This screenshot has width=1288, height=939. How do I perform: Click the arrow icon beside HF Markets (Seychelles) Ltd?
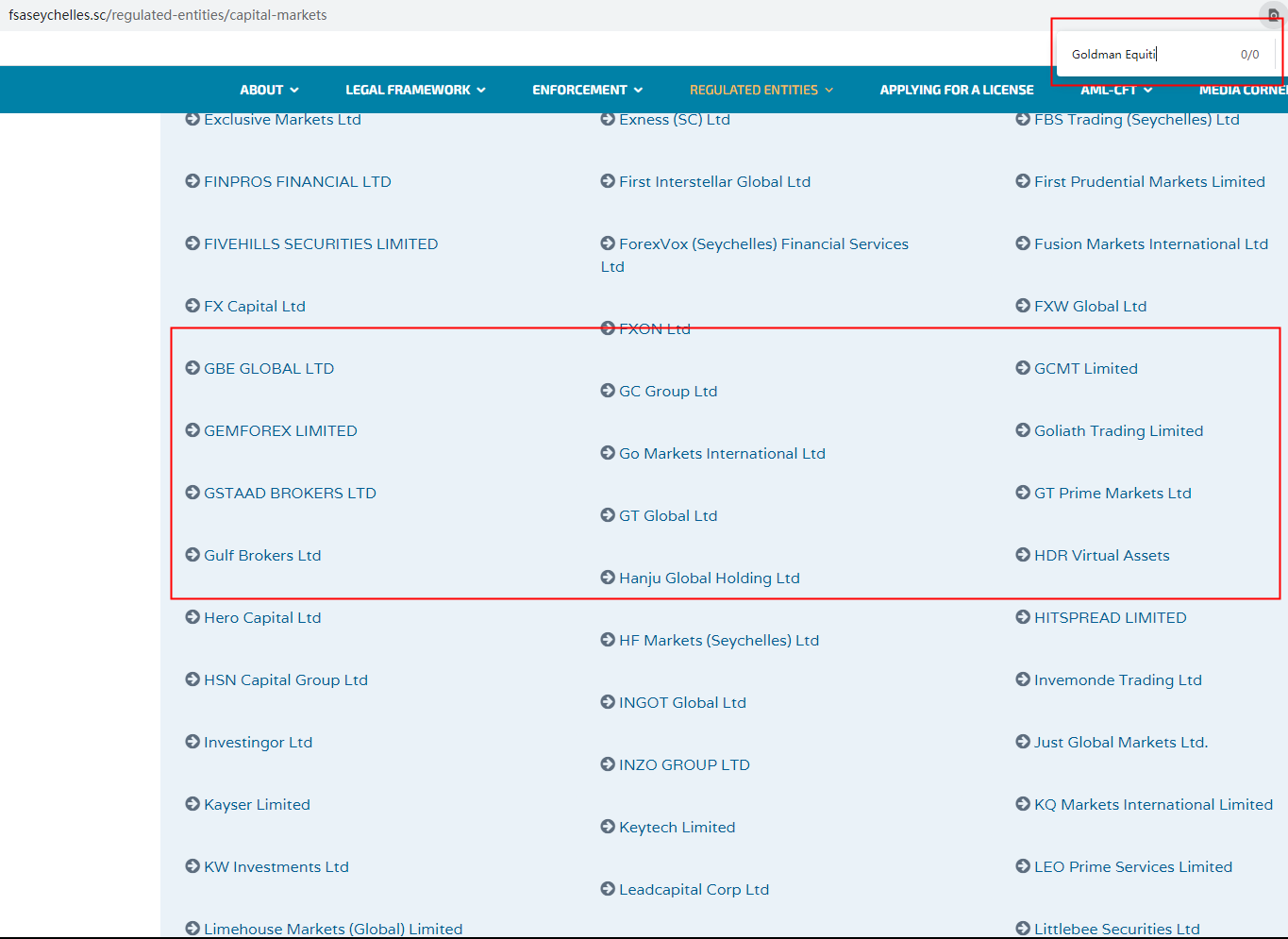coord(608,640)
